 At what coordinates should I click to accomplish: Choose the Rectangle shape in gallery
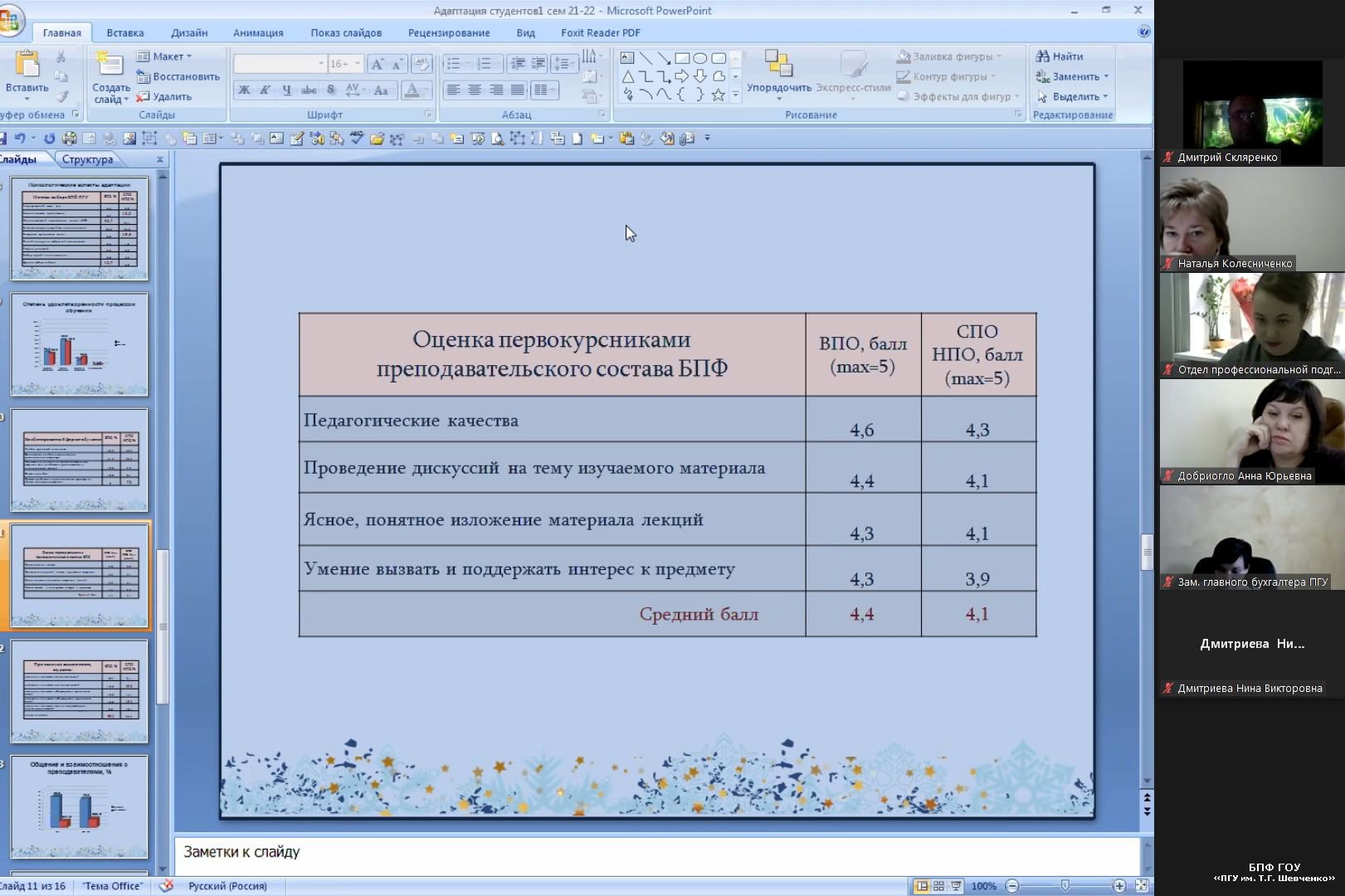tap(682, 58)
